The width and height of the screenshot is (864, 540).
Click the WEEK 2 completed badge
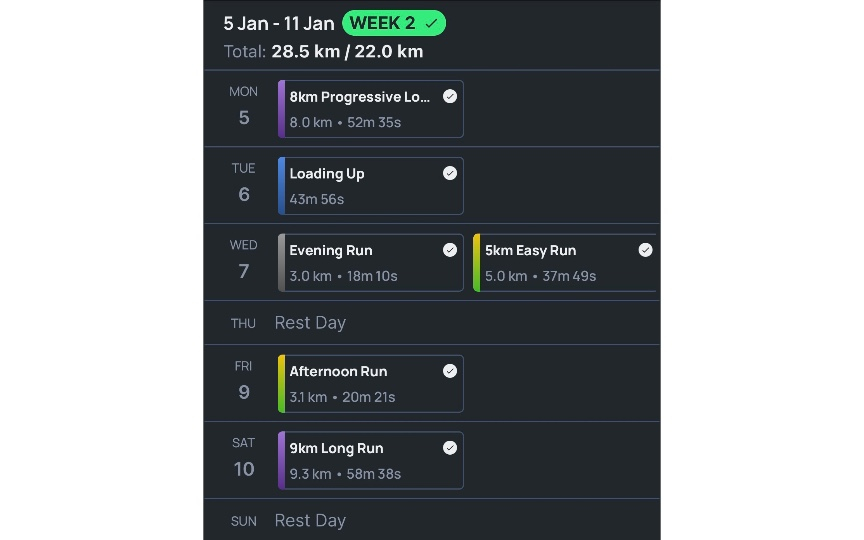pyautogui.click(x=394, y=23)
